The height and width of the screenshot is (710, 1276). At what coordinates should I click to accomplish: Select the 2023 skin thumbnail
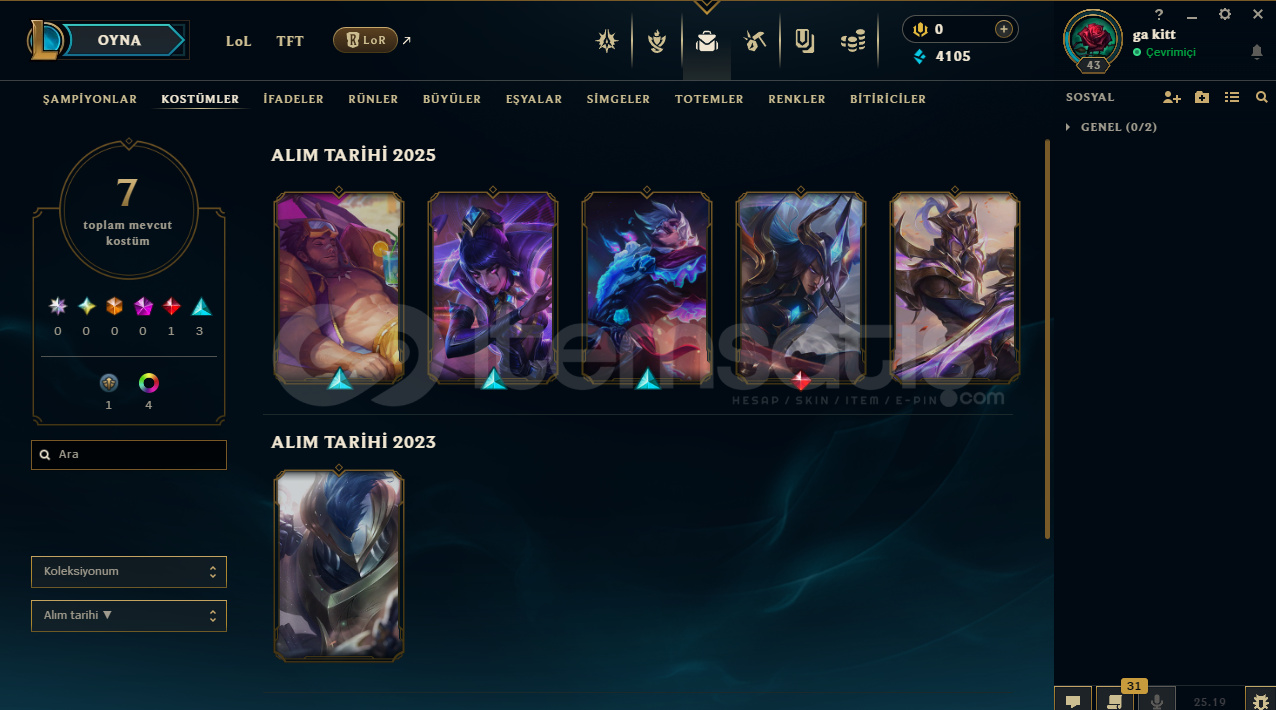[x=339, y=565]
